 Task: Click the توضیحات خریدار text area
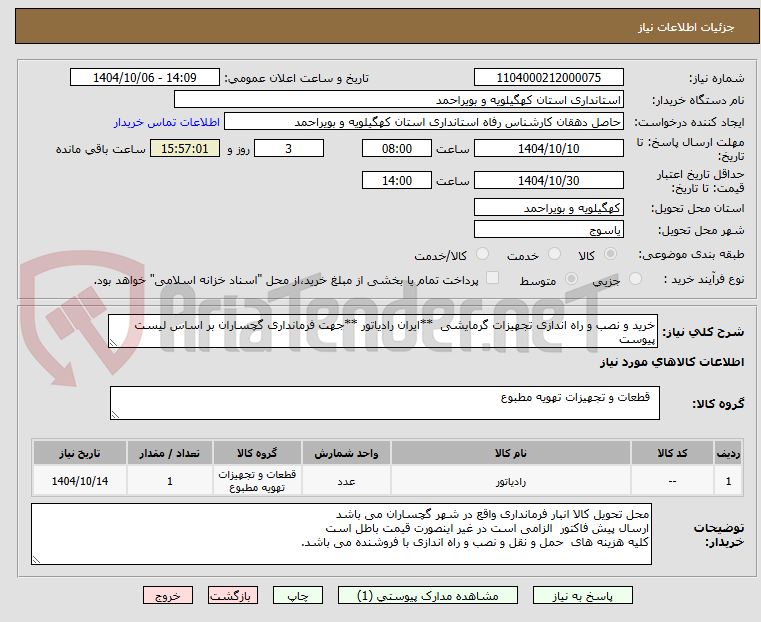pos(341,534)
